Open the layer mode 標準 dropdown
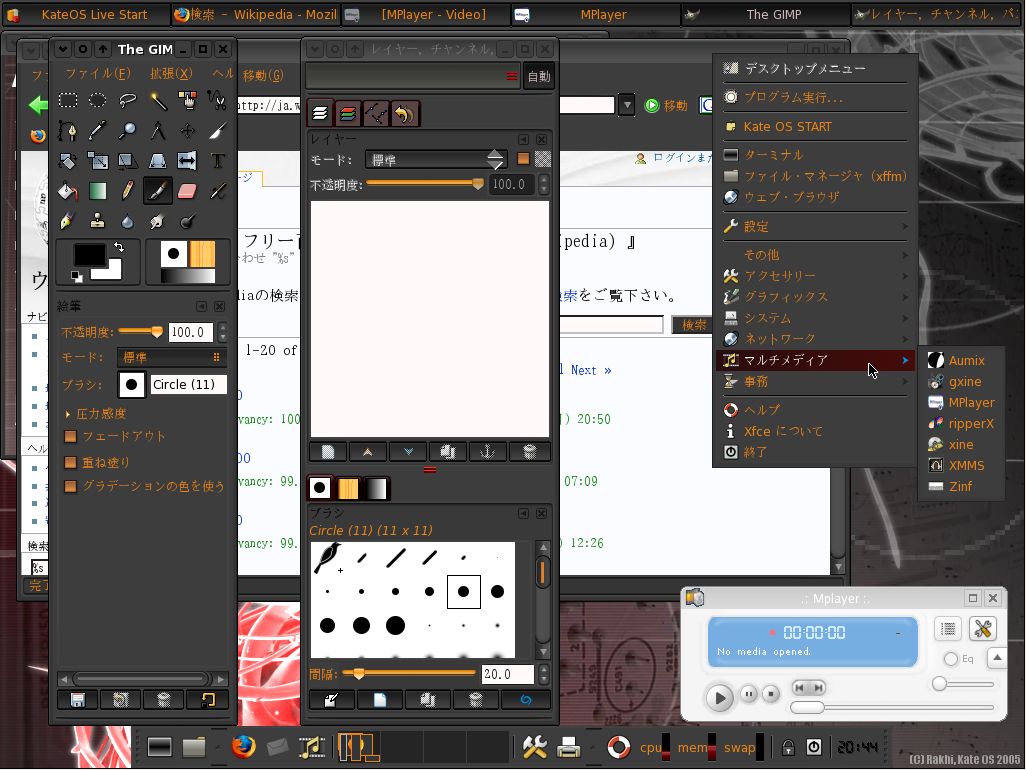Screen dimensions: 1026x770 [435, 160]
